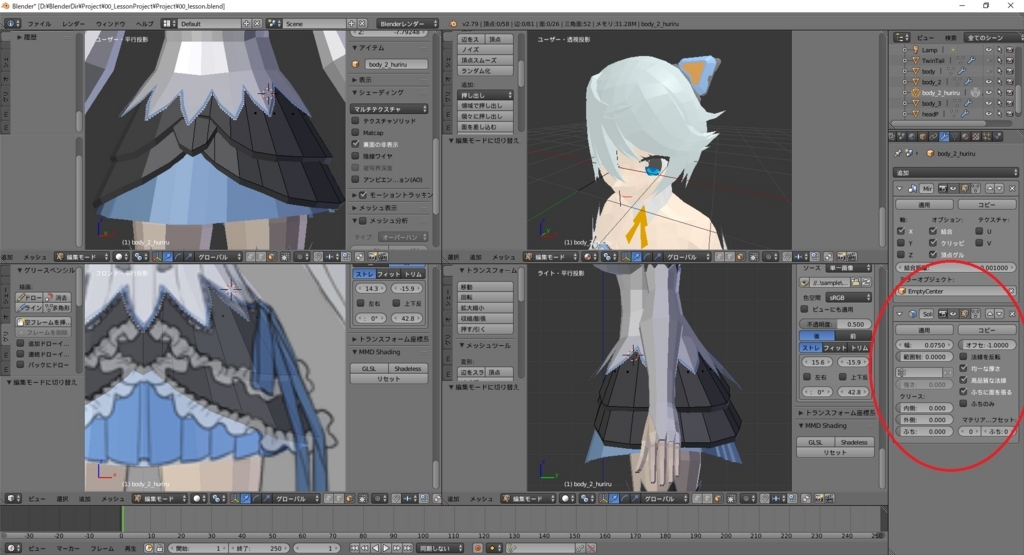
Task: Uncheck 均一な厚さ in Solidify
Action: [x=963, y=368]
